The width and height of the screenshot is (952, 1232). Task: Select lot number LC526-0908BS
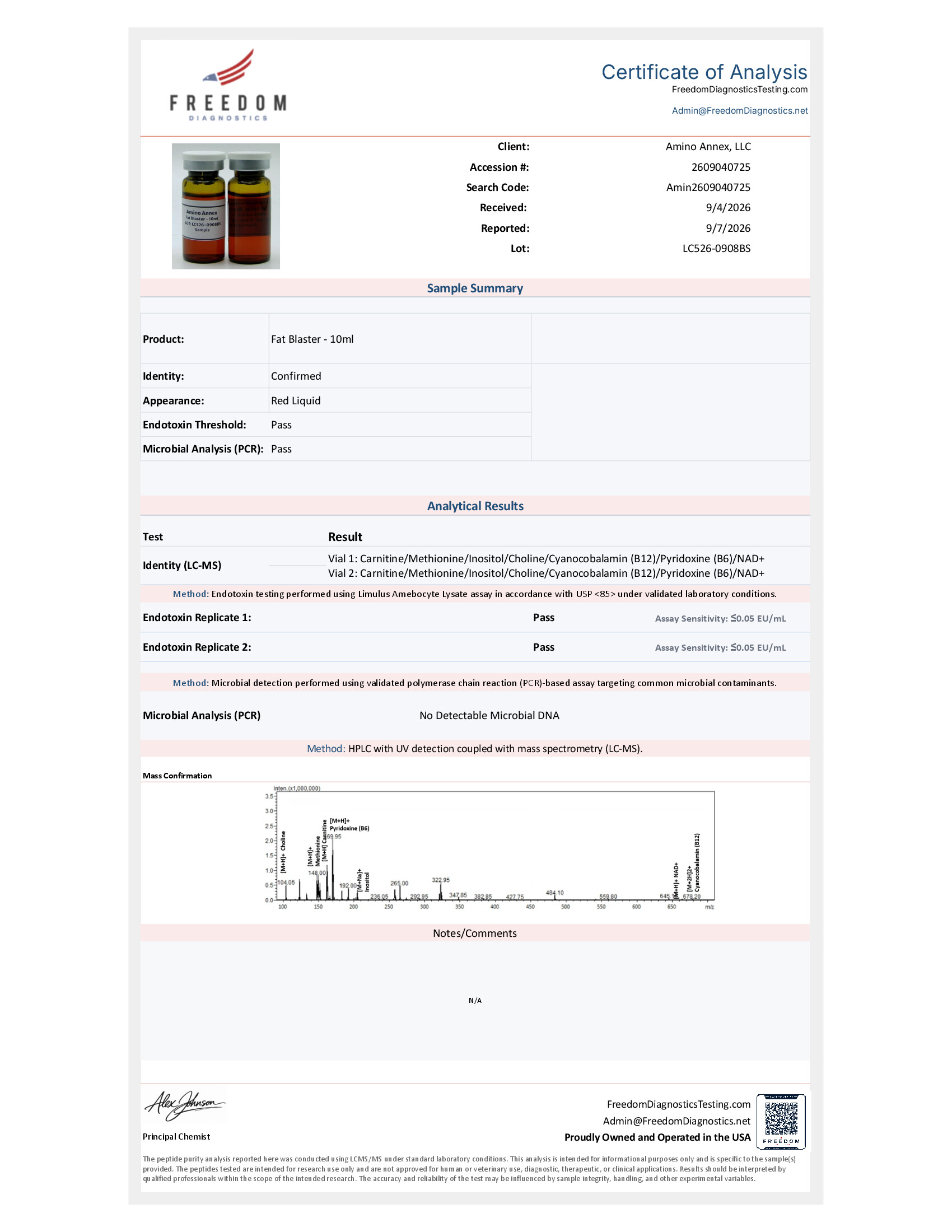(716, 248)
